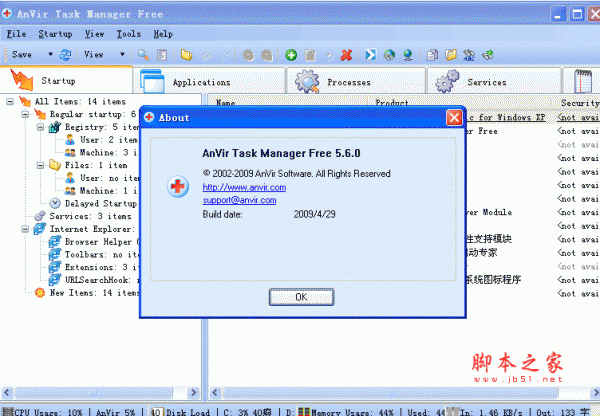Collapse the All Items tree node
600x416 pixels.
coord(10,101)
